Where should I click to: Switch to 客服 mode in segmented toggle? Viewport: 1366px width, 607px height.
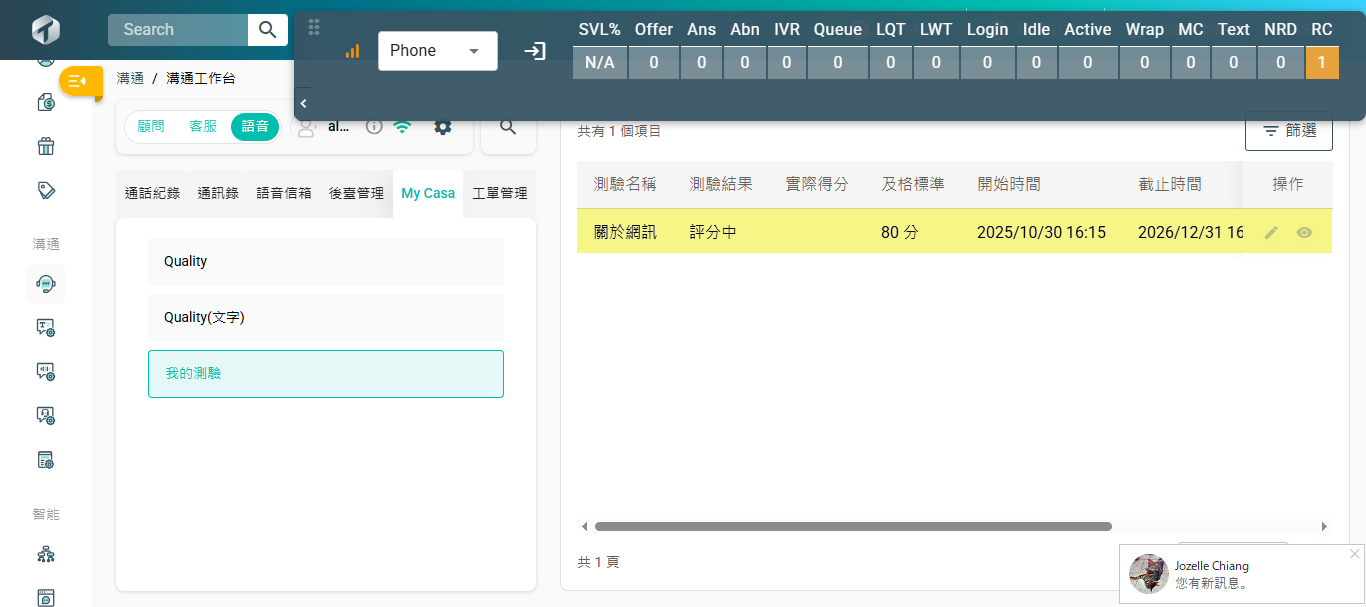click(203, 127)
